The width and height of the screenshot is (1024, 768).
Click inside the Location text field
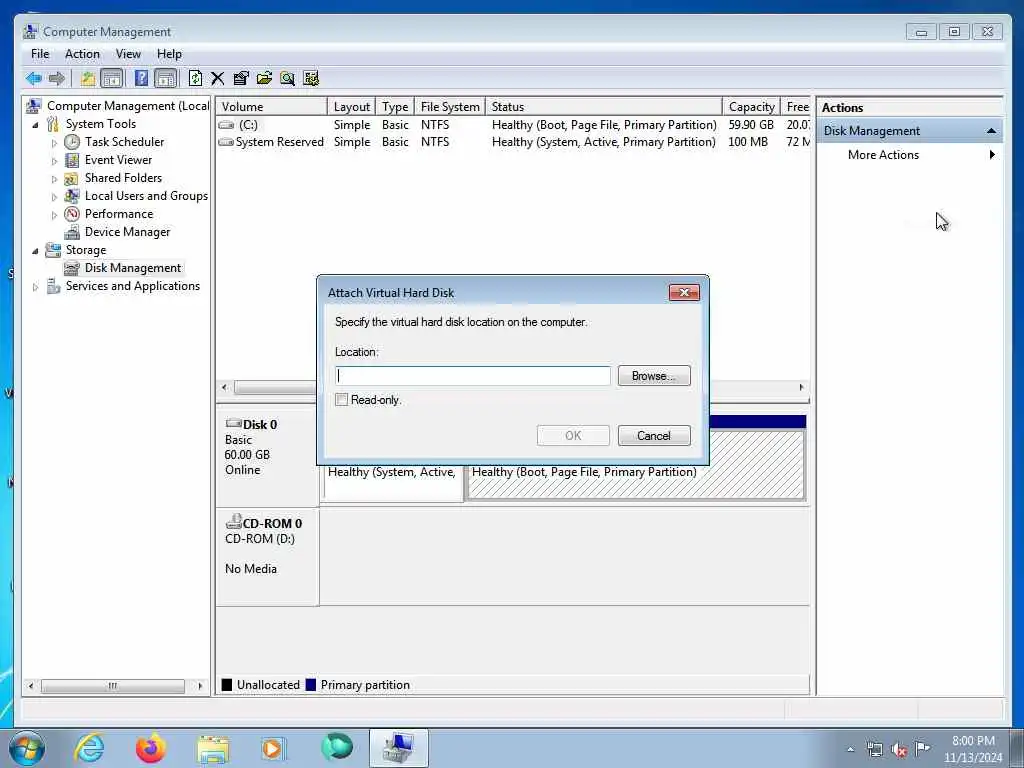coord(473,376)
